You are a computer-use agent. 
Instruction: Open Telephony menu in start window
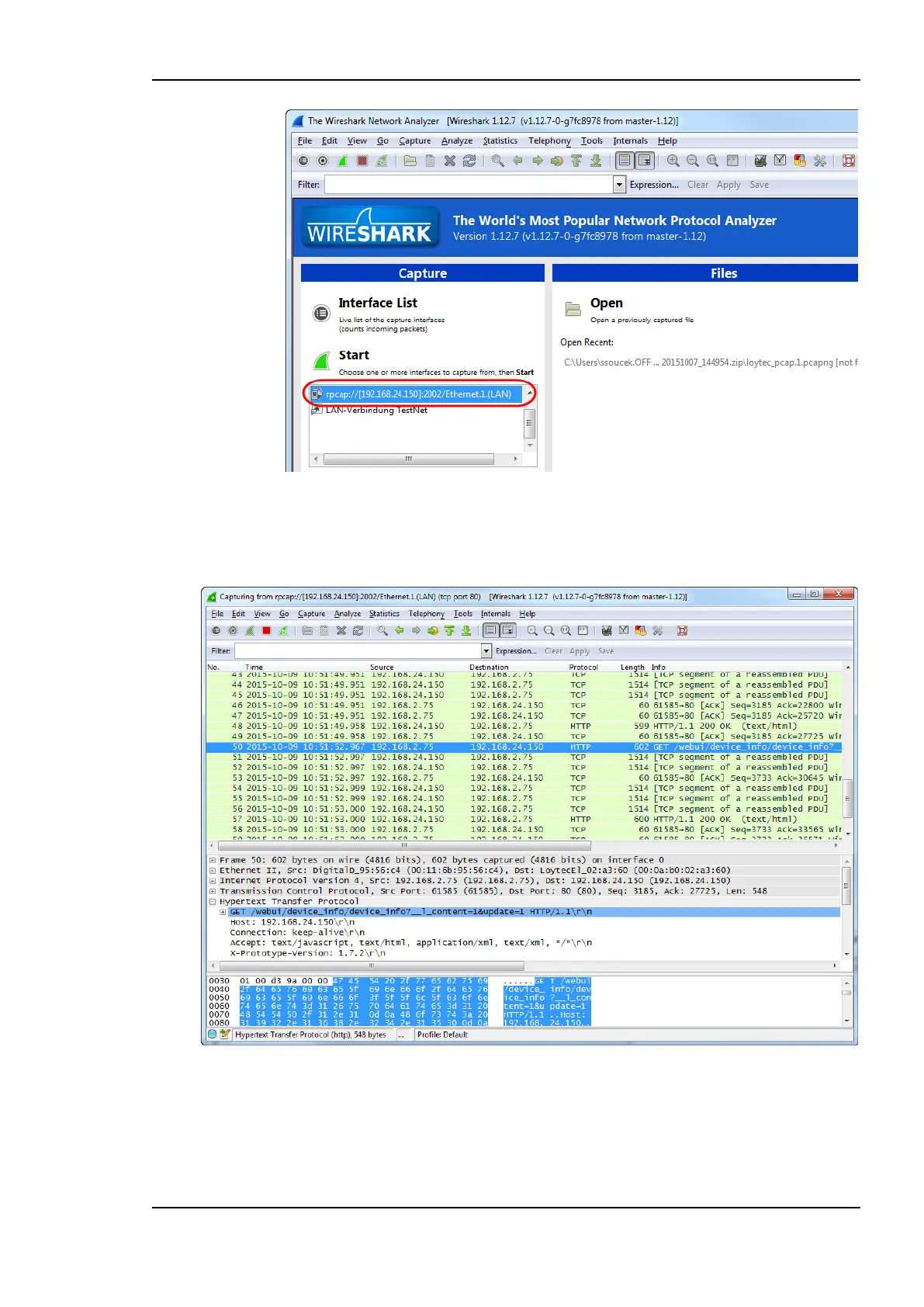(549, 141)
